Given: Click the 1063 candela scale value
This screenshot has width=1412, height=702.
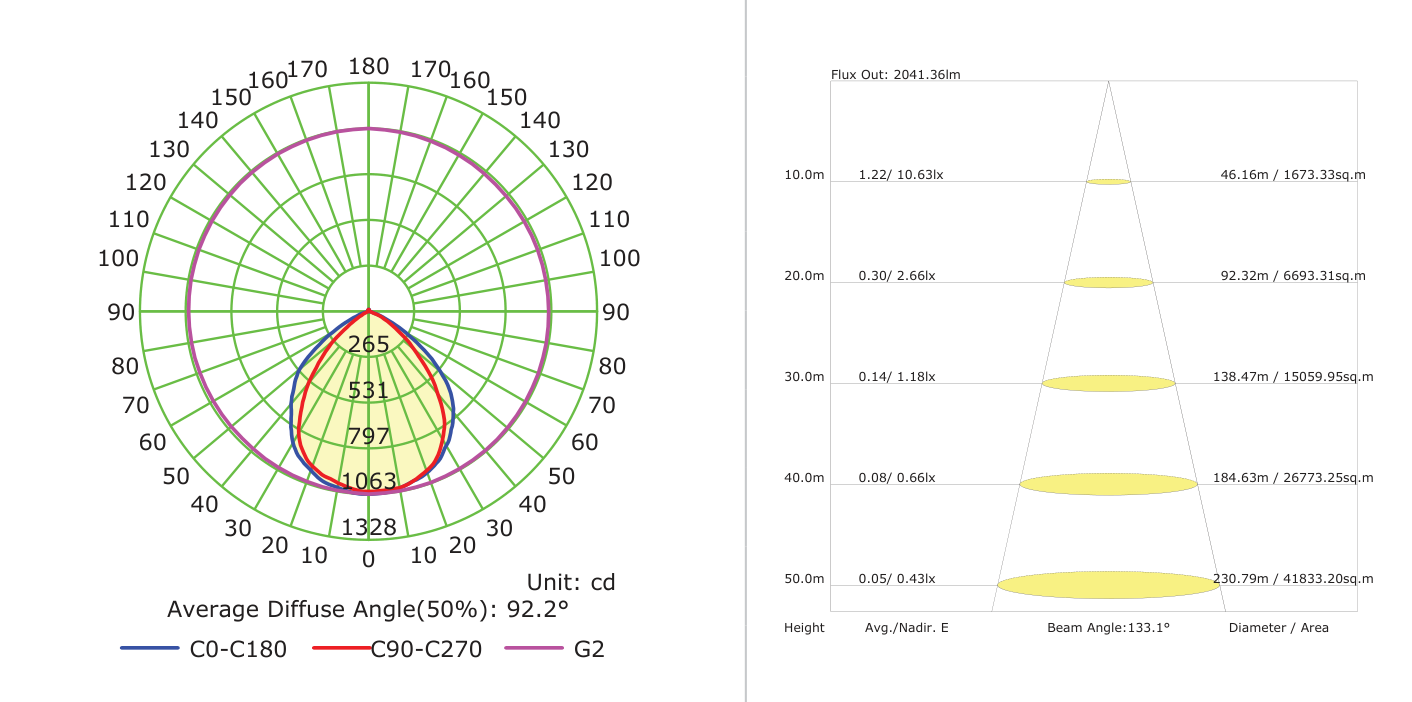Looking at the screenshot, I should coord(369,482).
